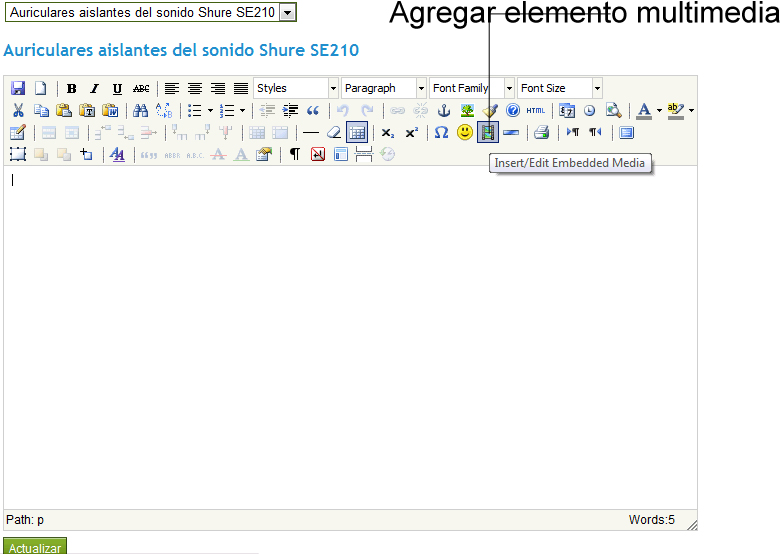The image size is (781, 554).
Task: Click the New Document blank page icon
Action: (40, 88)
